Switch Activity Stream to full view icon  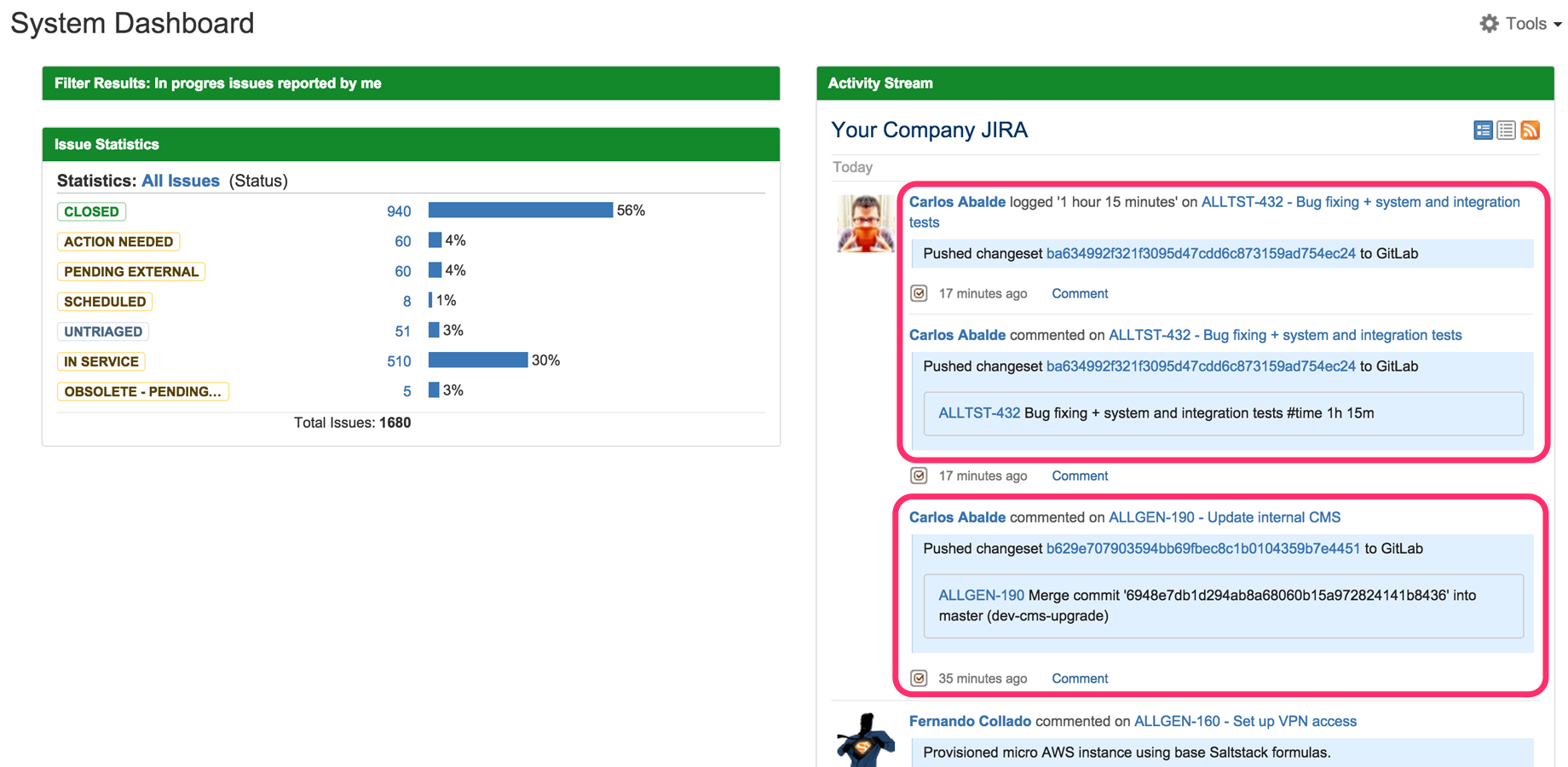[1483, 130]
